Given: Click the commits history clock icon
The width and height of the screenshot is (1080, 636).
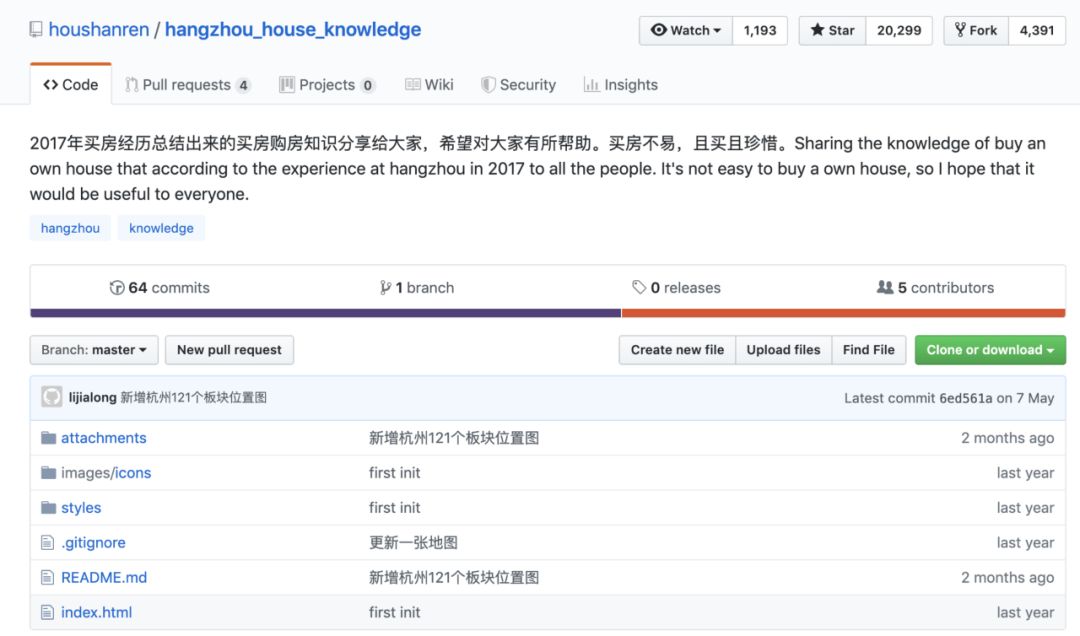Looking at the screenshot, I should (x=117, y=288).
